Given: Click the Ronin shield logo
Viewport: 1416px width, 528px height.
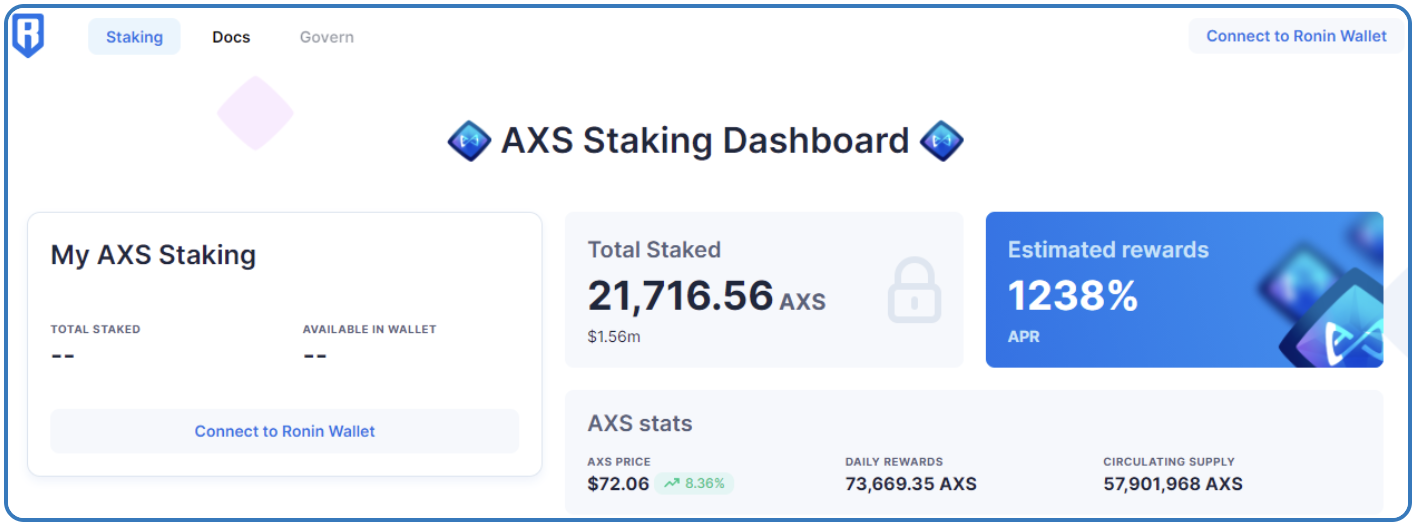Looking at the screenshot, I should [28, 37].
